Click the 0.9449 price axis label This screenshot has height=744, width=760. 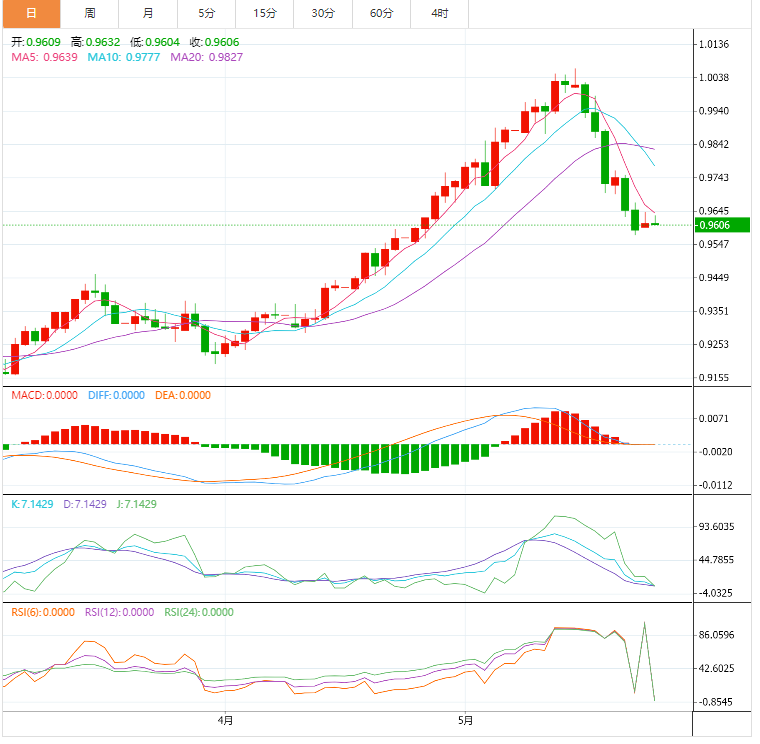pyautogui.click(x=714, y=278)
